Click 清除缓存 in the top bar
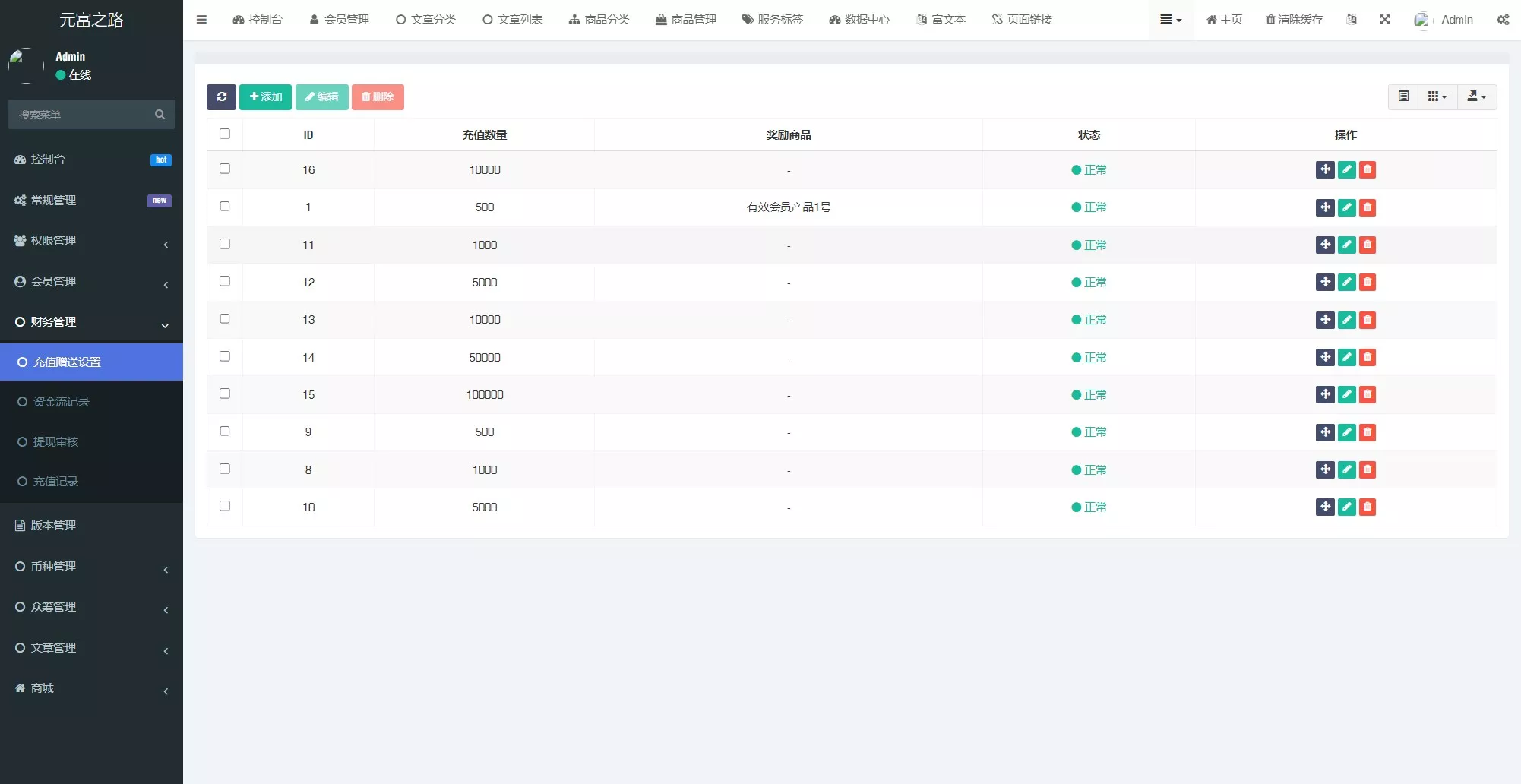Viewport: 1521px width, 784px height. tap(1294, 20)
